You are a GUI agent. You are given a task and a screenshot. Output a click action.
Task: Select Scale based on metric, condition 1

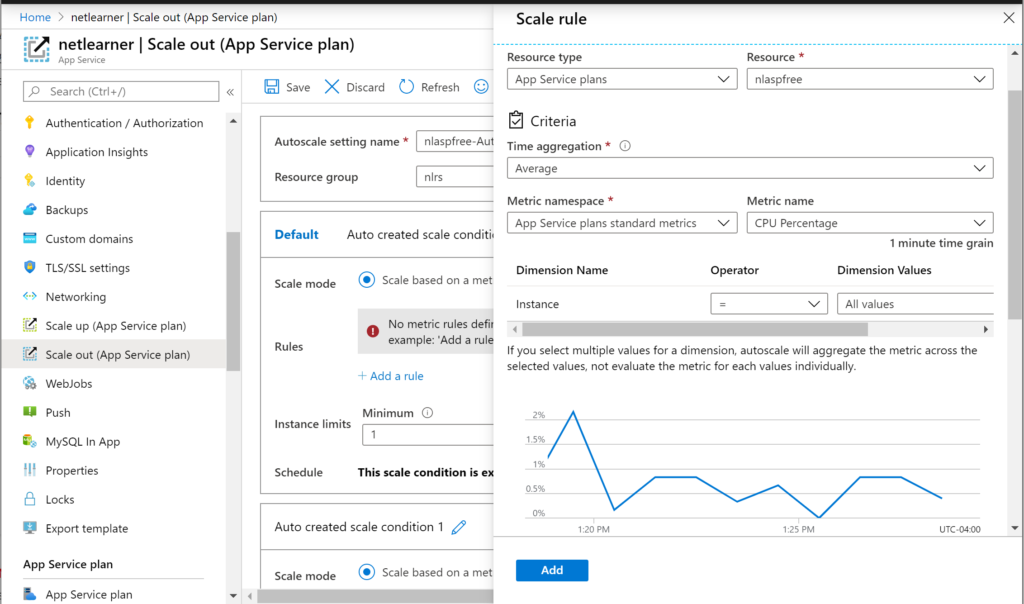point(367,572)
